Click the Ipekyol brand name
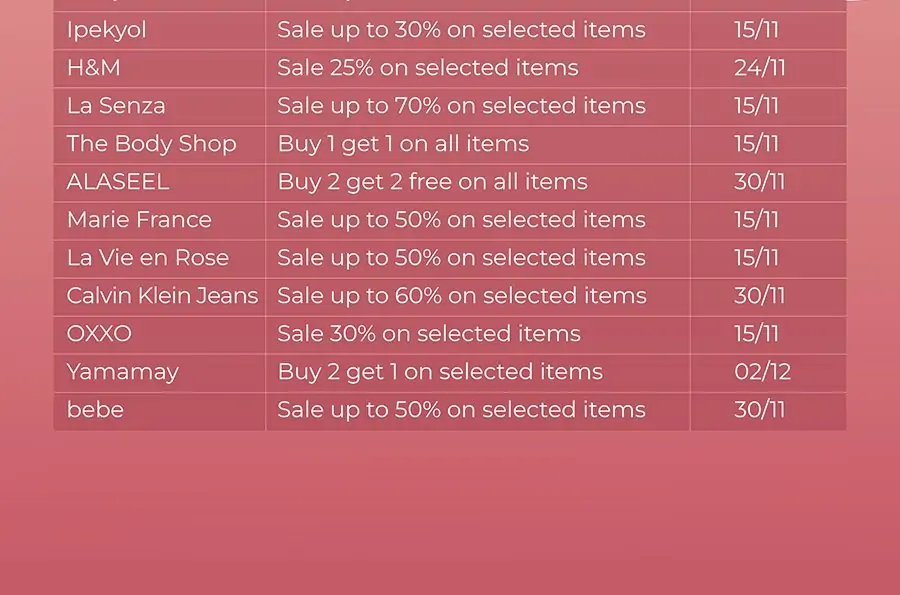The height and width of the screenshot is (595, 900). (106, 30)
